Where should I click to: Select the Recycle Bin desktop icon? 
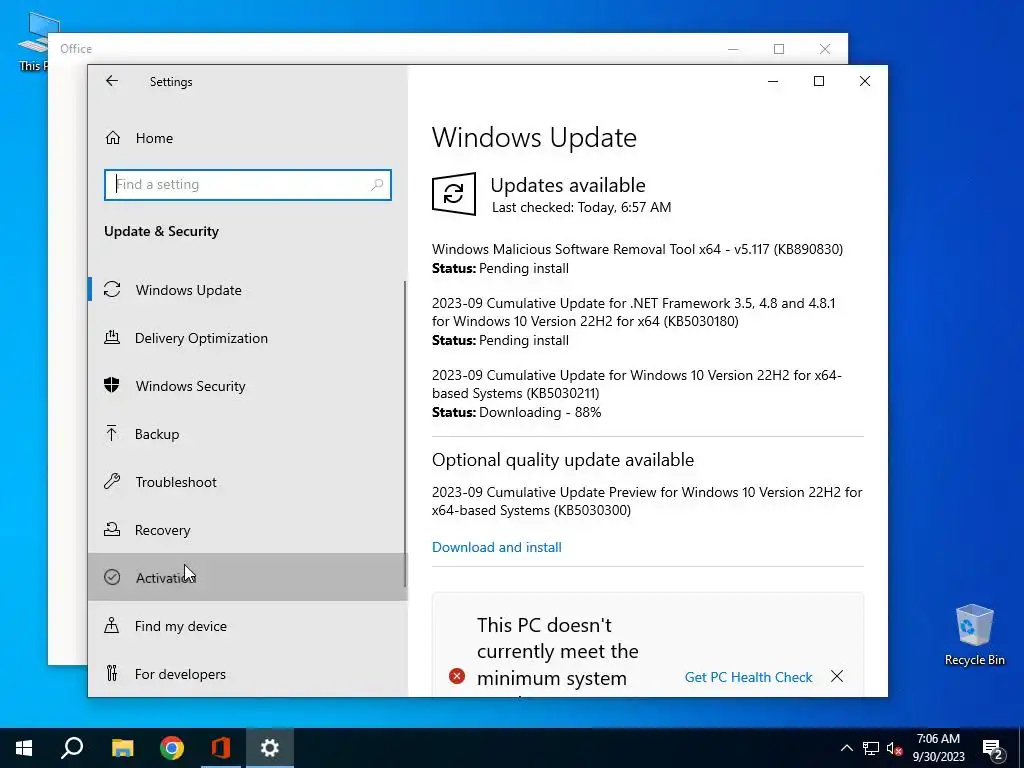coord(974,635)
